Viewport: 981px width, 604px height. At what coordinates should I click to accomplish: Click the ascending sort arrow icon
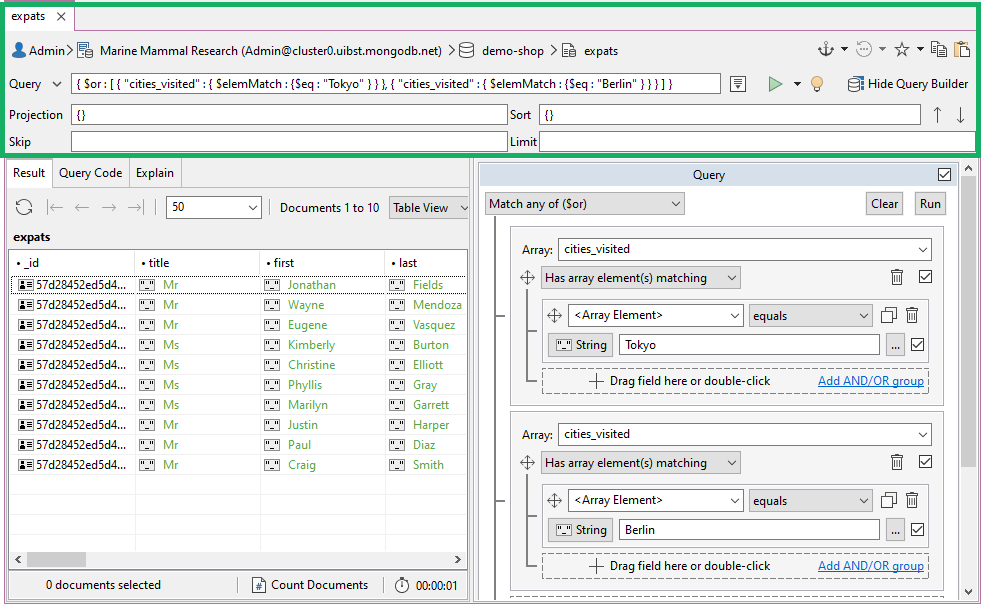click(937, 115)
